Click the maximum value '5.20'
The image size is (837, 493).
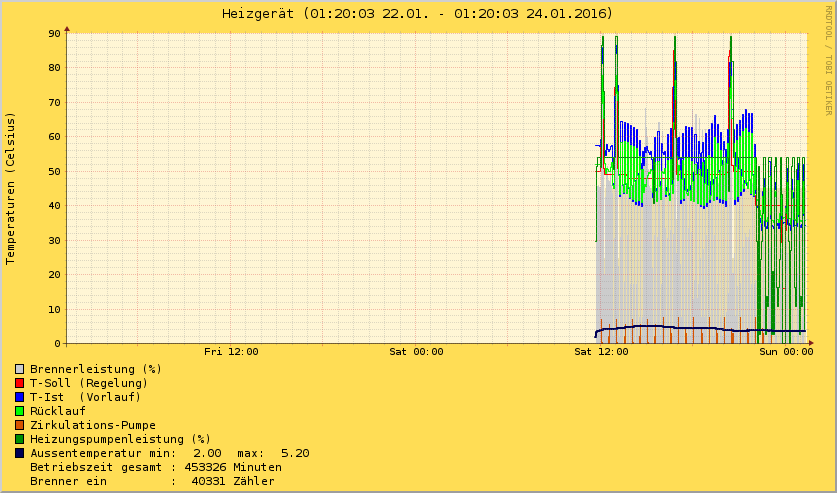pyautogui.click(x=295, y=453)
